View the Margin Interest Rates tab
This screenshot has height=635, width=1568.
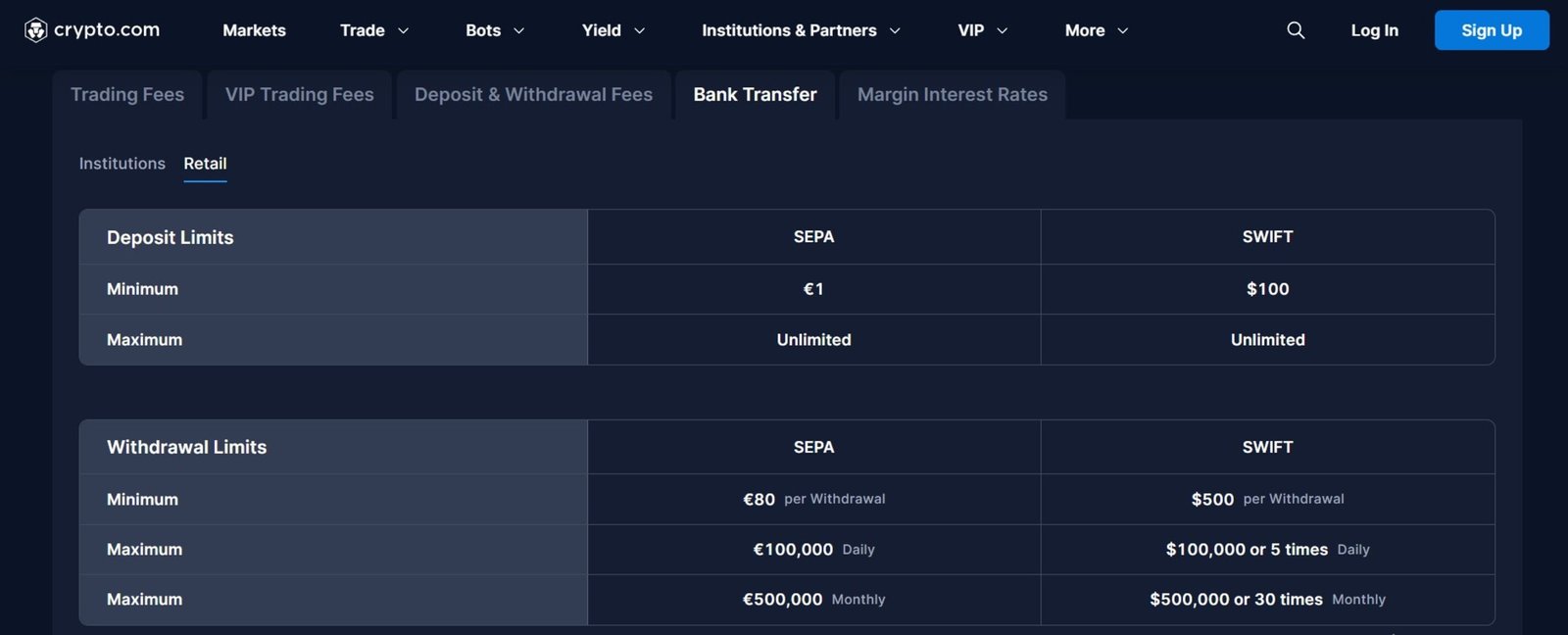(x=952, y=95)
